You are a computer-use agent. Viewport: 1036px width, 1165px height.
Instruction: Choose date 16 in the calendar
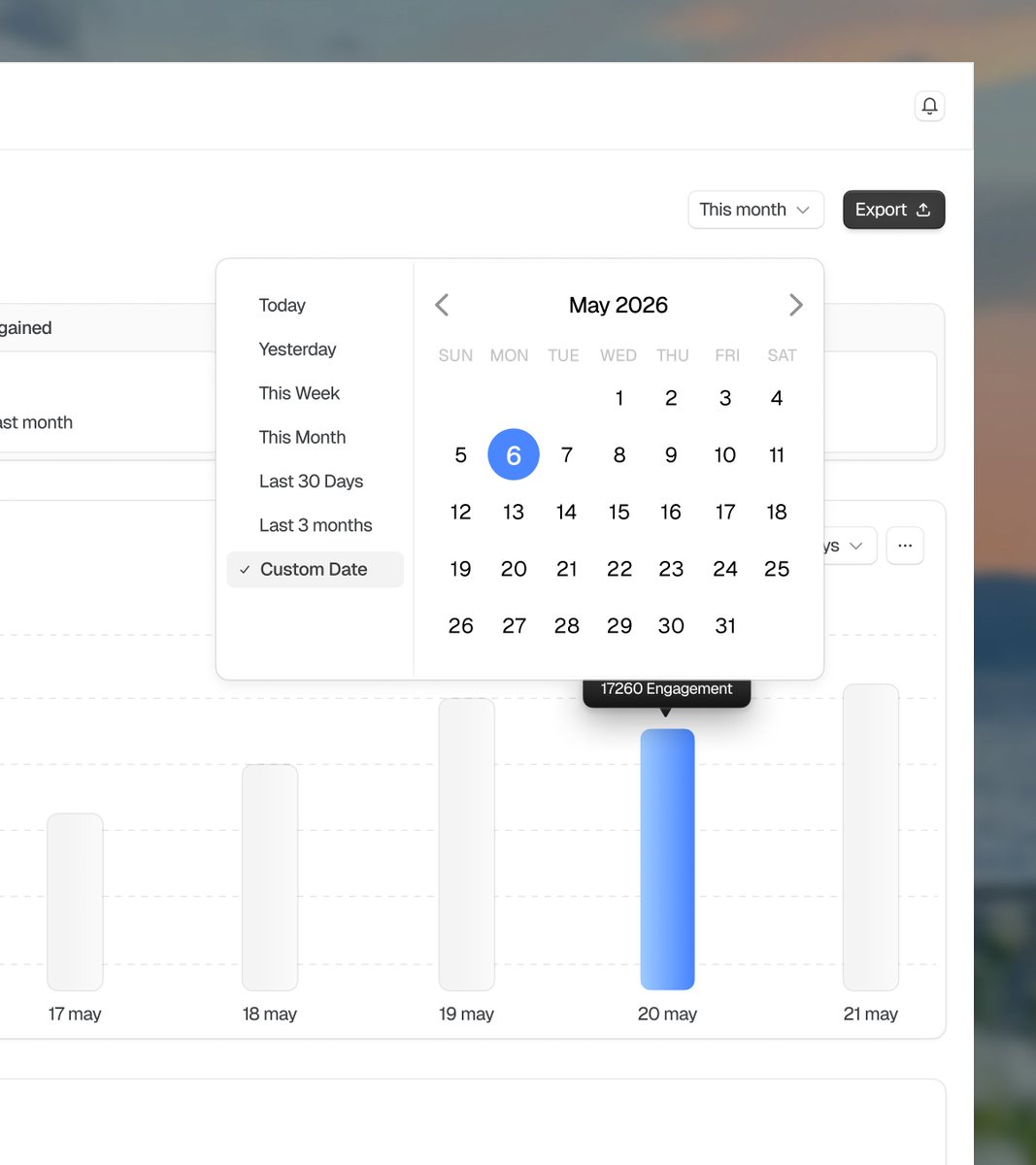pos(671,512)
